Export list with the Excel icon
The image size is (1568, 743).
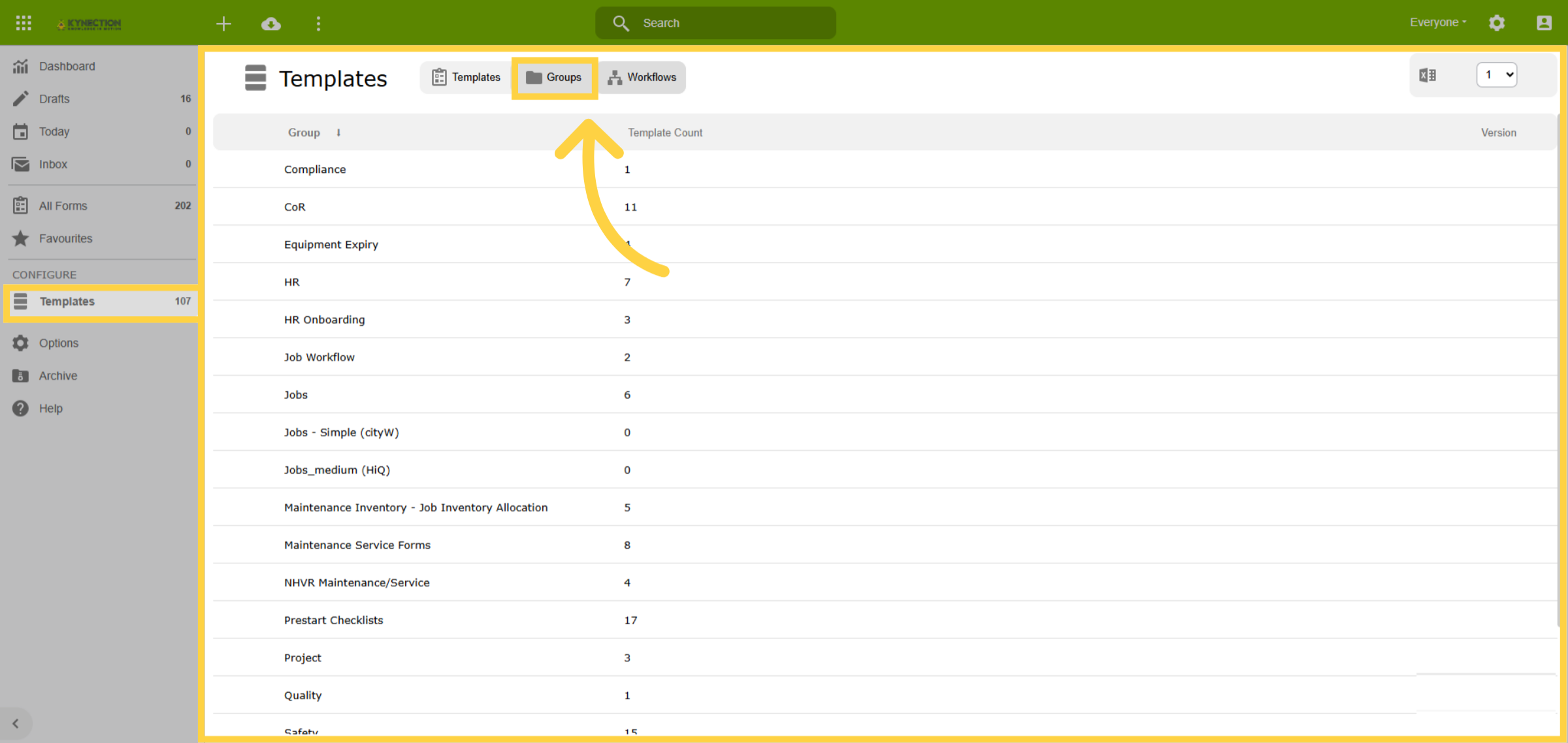pyautogui.click(x=1428, y=75)
